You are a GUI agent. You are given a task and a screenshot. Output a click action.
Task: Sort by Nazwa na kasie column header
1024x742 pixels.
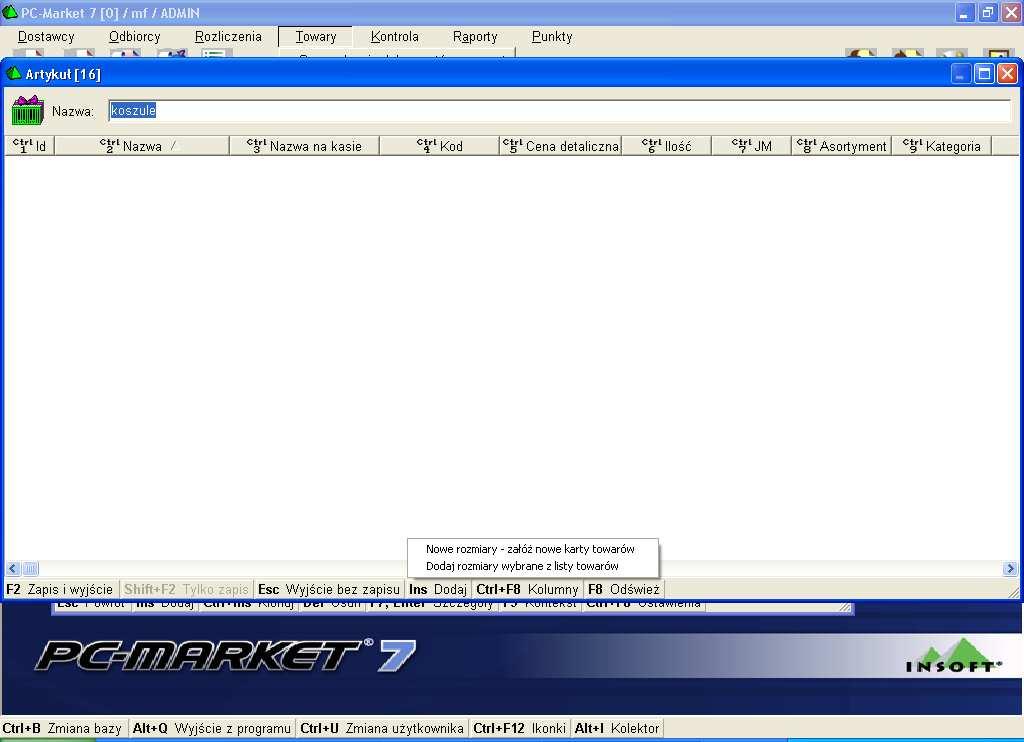(304, 146)
